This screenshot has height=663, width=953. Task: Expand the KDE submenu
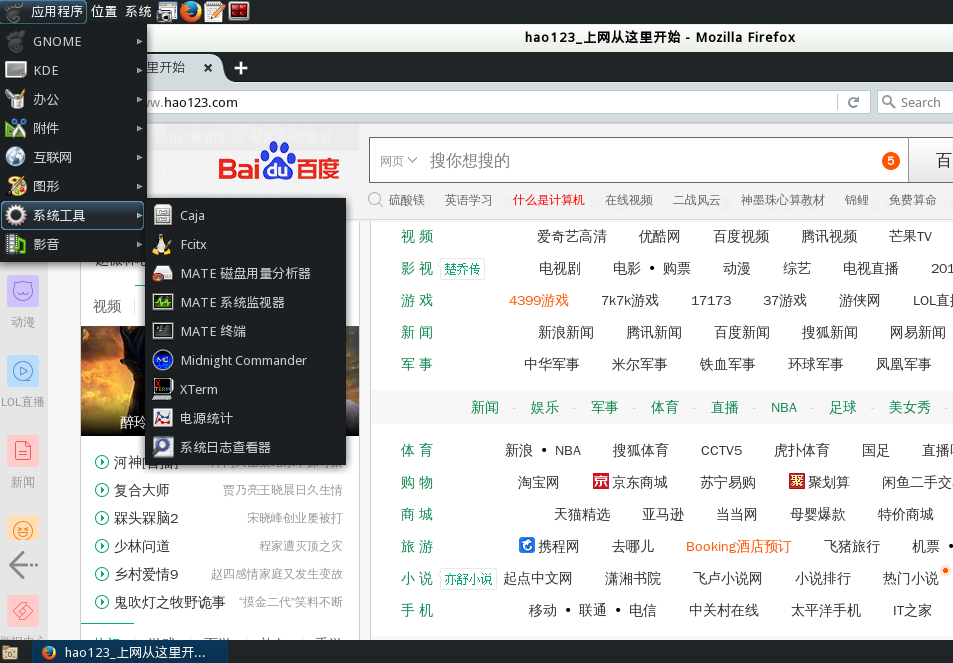(x=73, y=70)
